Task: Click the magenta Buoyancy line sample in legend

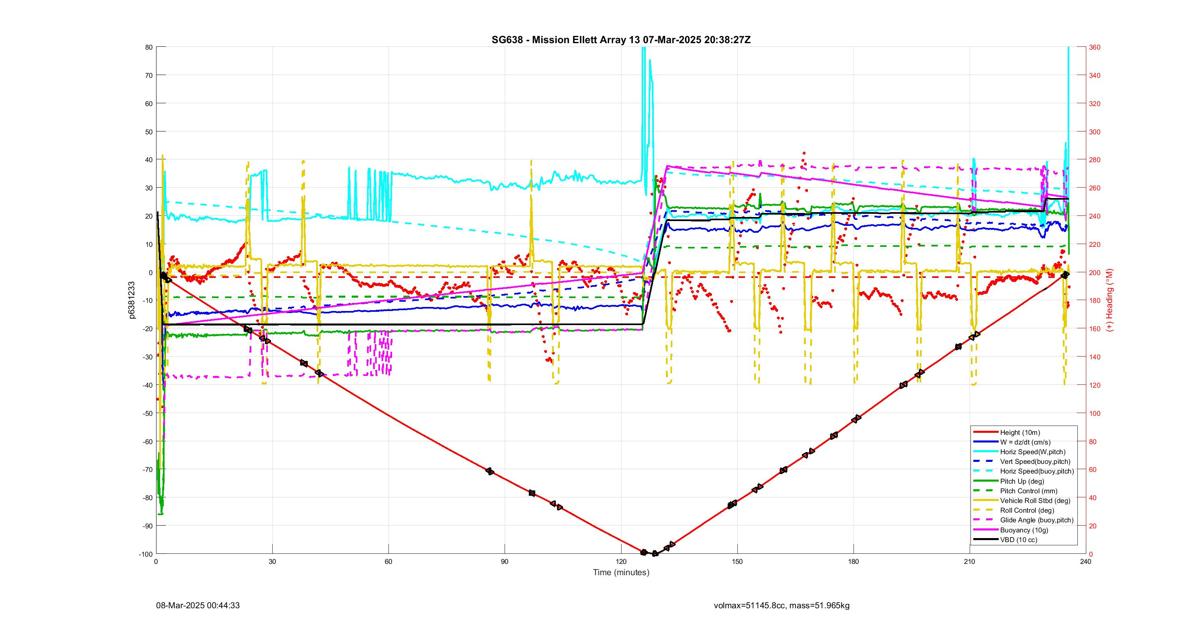Action: tap(986, 529)
